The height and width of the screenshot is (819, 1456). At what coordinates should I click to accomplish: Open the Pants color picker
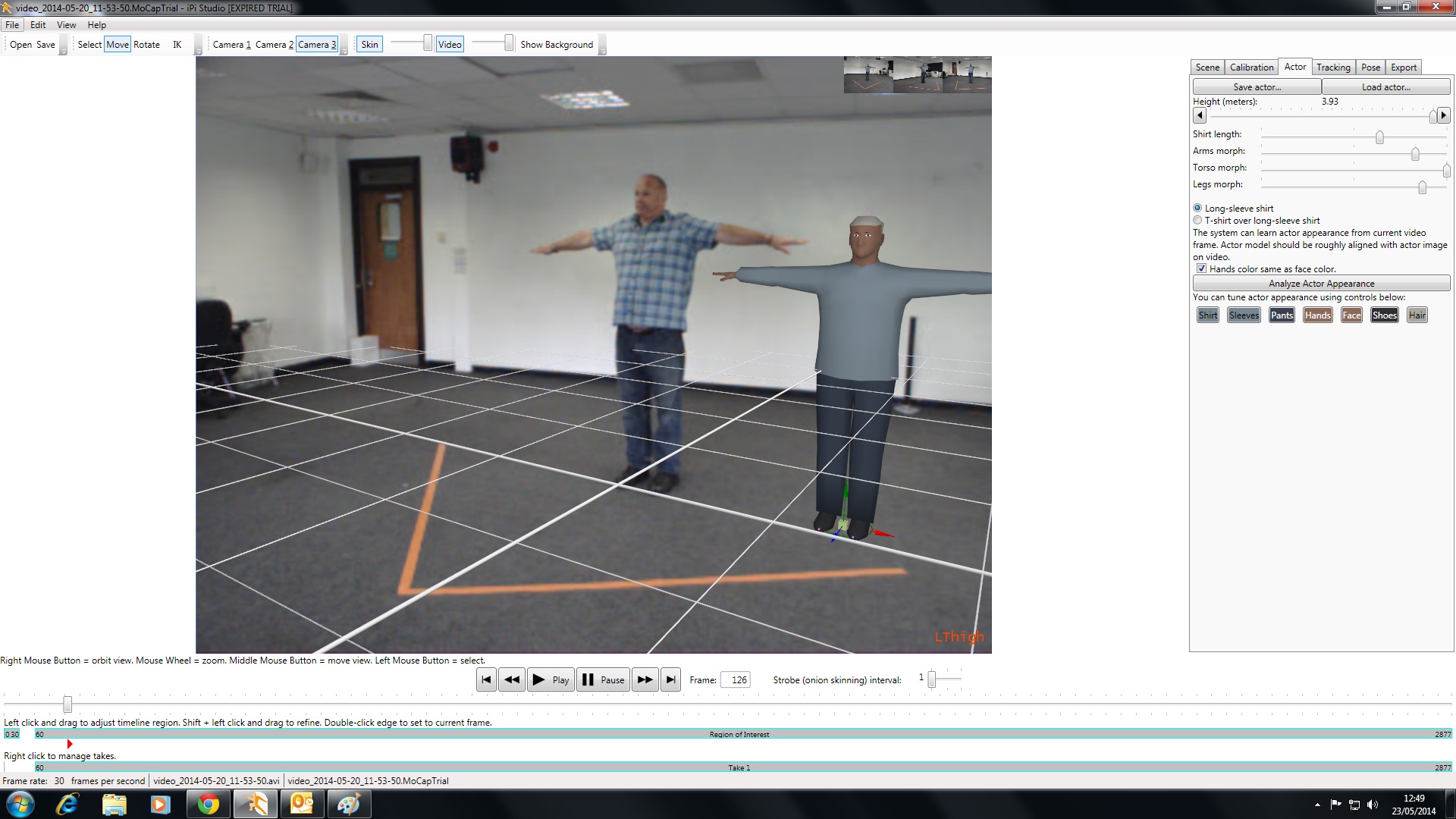click(1282, 315)
